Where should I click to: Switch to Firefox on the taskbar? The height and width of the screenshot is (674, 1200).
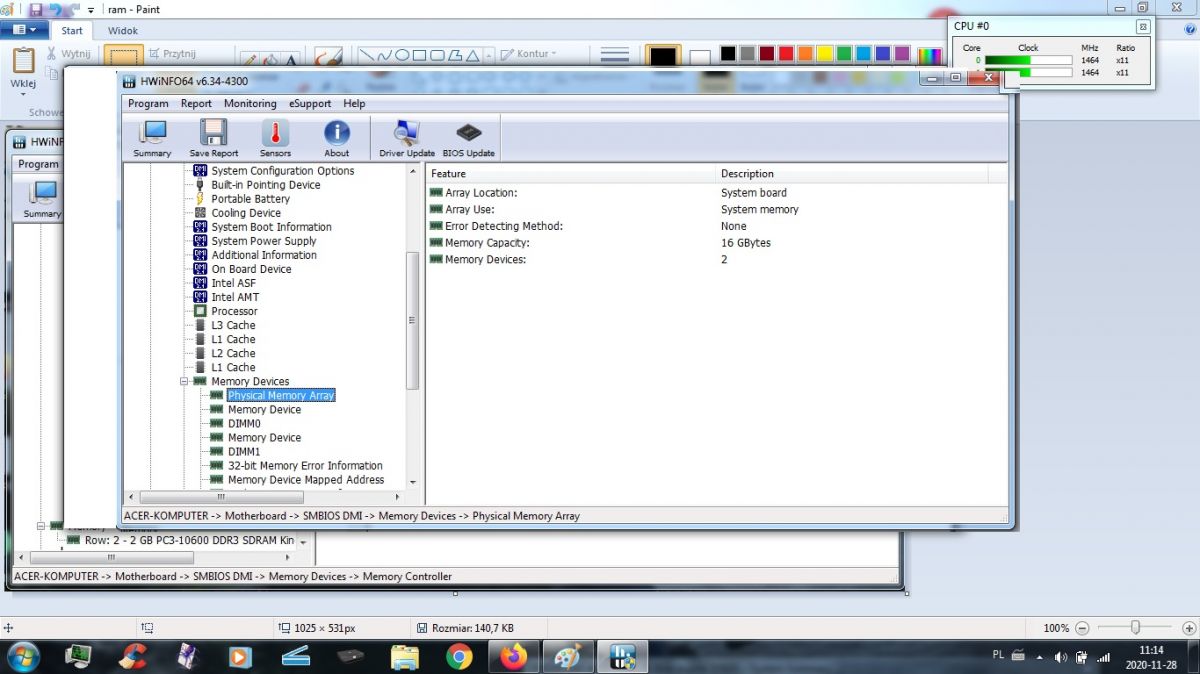(x=513, y=656)
